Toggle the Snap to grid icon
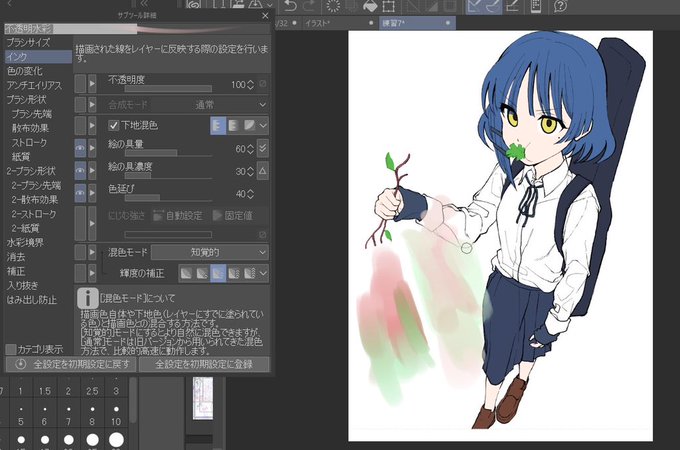The image size is (680, 450). click(512, 6)
